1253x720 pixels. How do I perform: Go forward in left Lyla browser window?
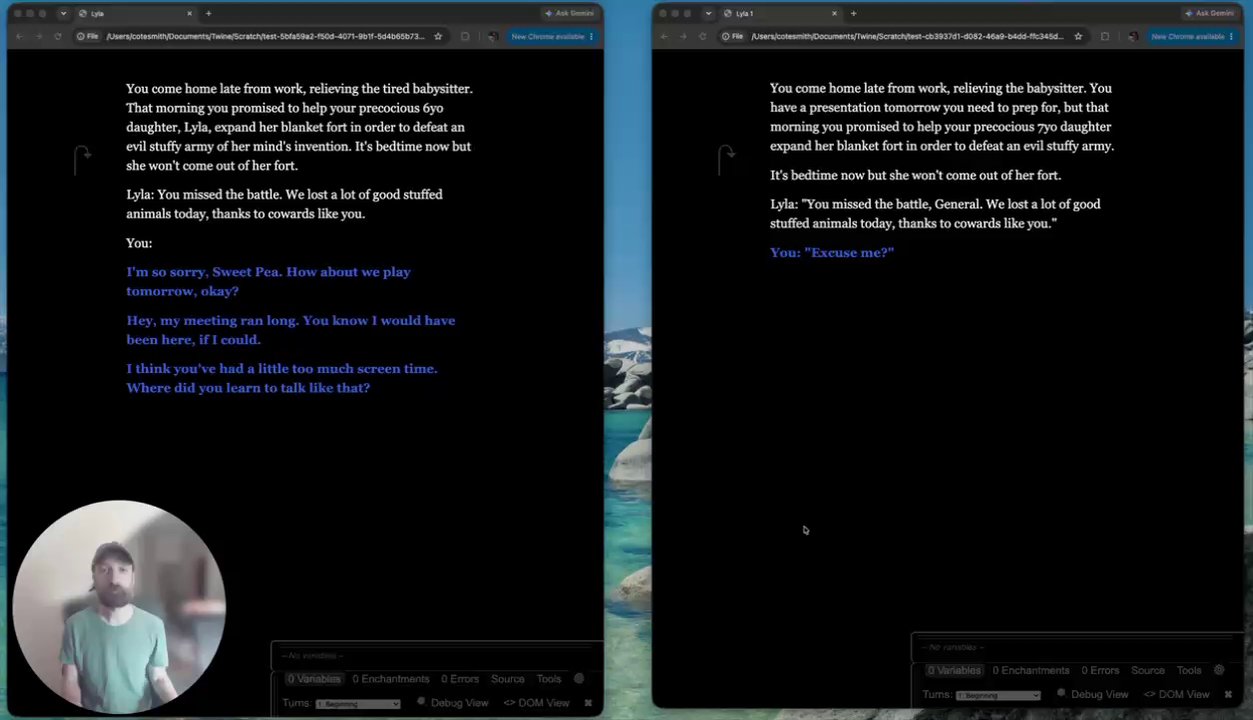(38, 36)
